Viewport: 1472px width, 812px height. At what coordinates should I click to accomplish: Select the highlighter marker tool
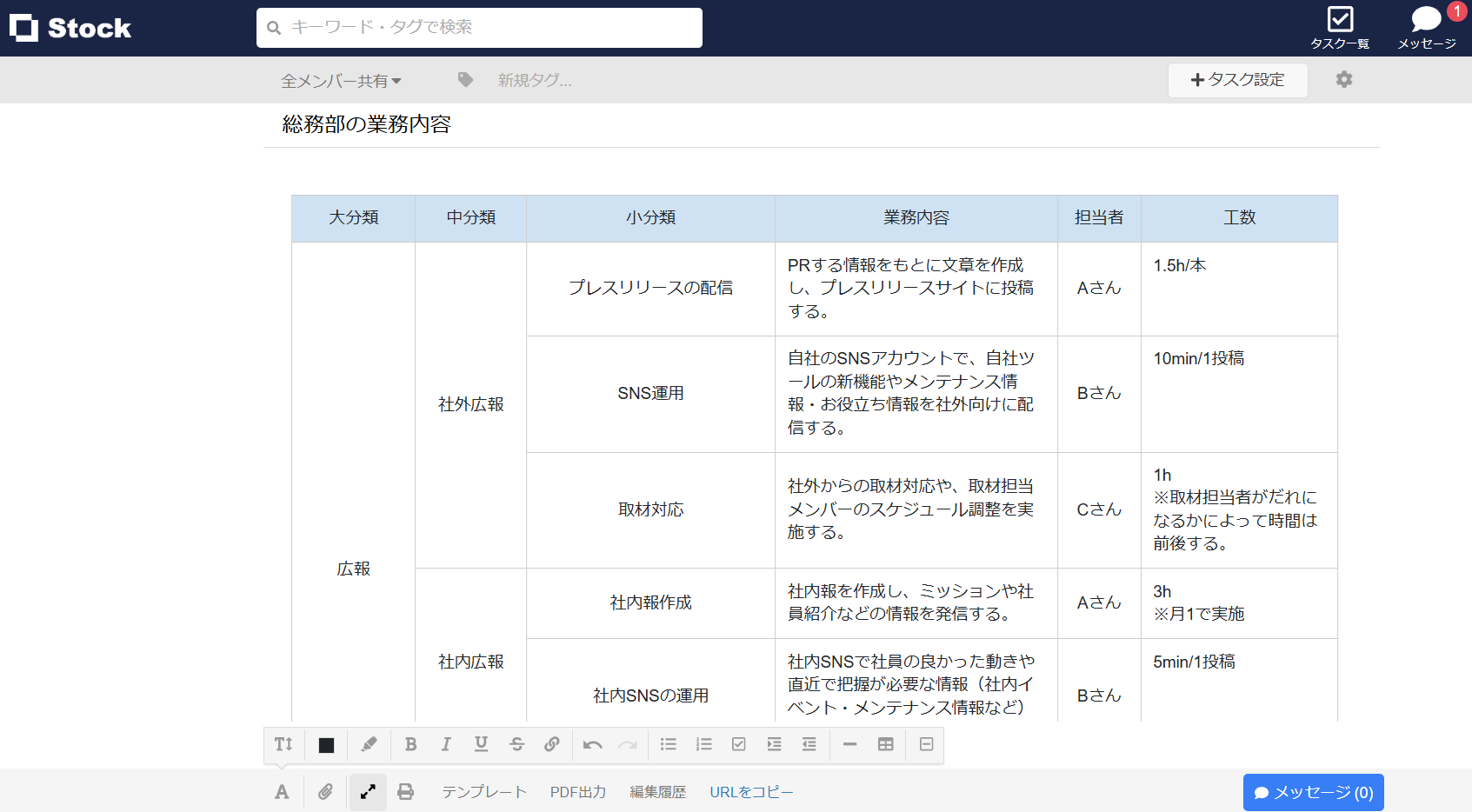tap(369, 744)
